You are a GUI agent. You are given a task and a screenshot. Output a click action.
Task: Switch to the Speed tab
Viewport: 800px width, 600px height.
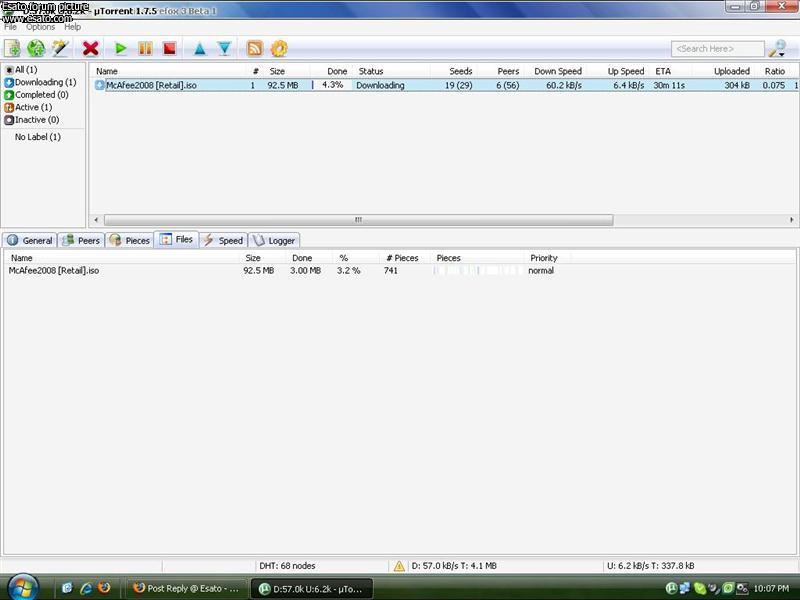click(x=223, y=240)
